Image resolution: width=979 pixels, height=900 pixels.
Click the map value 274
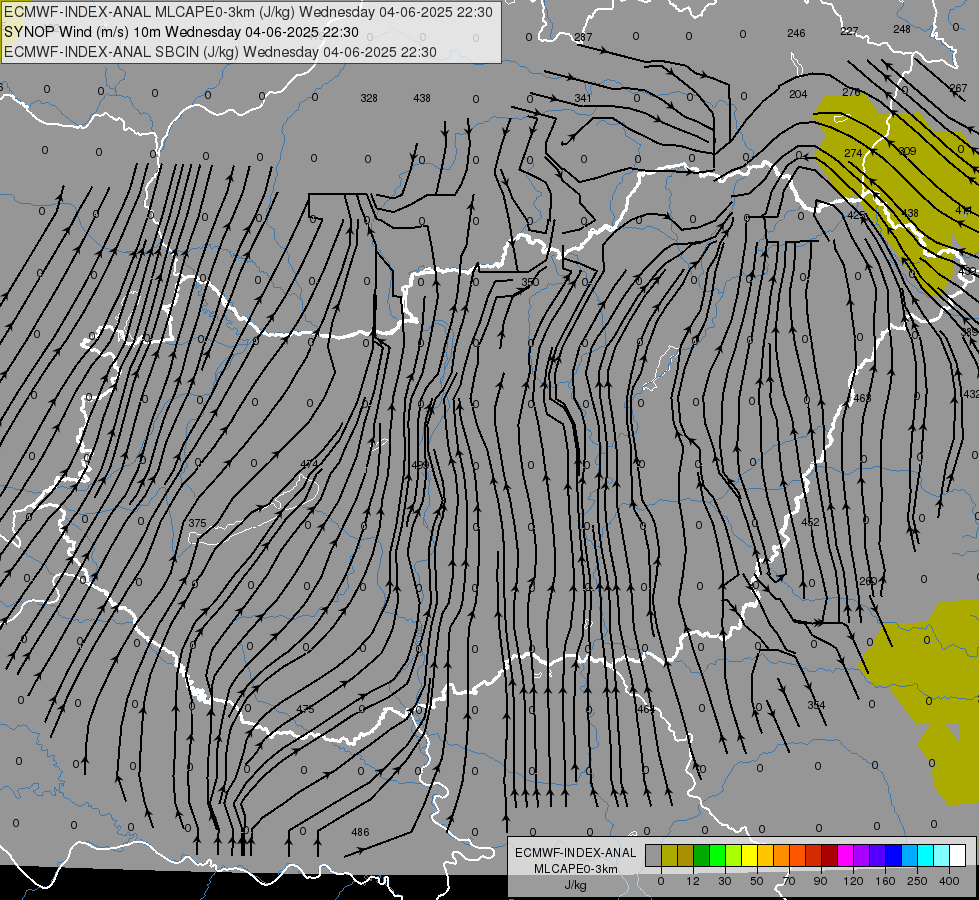tap(853, 153)
